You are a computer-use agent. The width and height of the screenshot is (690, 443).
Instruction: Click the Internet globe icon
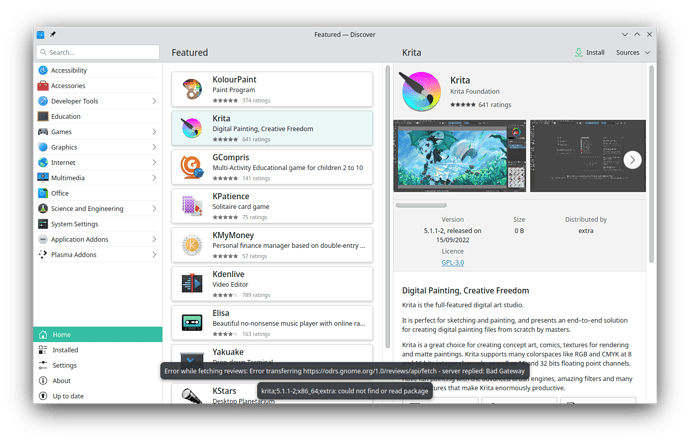(x=43, y=163)
